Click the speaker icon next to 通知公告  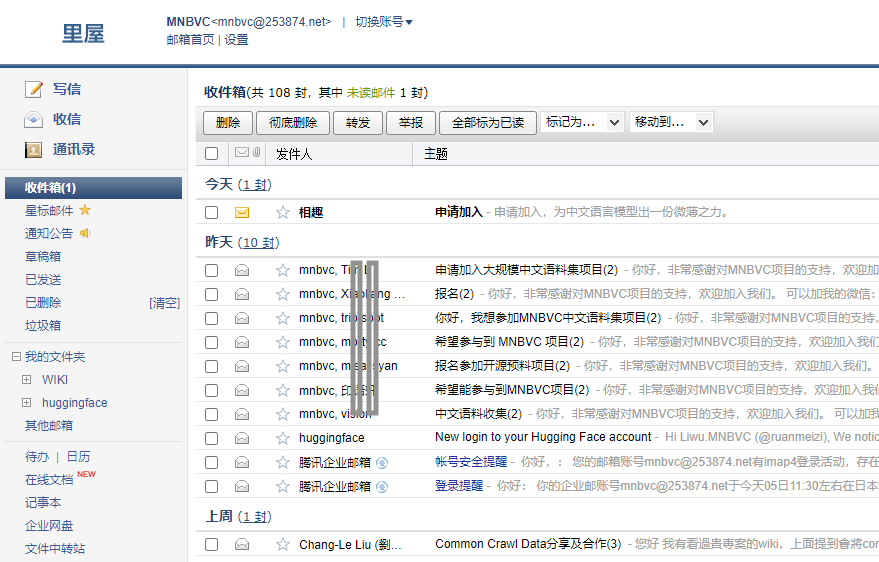pos(85,233)
